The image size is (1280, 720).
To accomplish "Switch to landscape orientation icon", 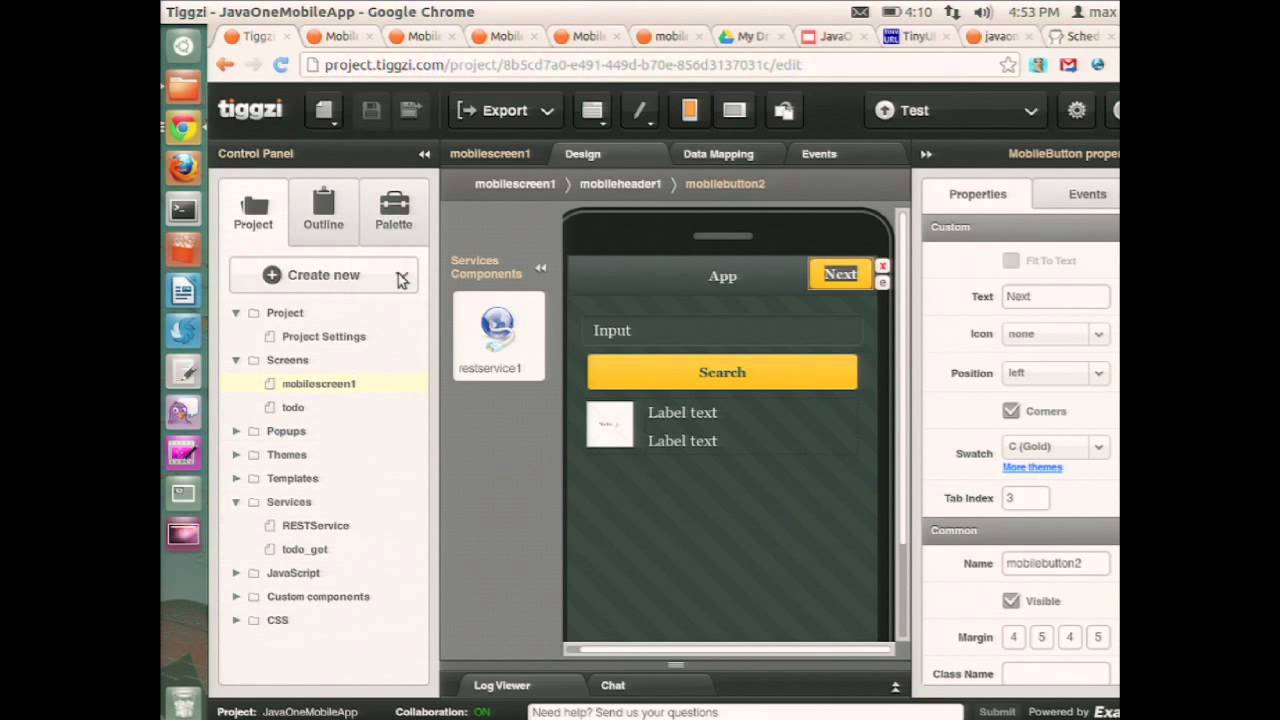I will [x=734, y=110].
